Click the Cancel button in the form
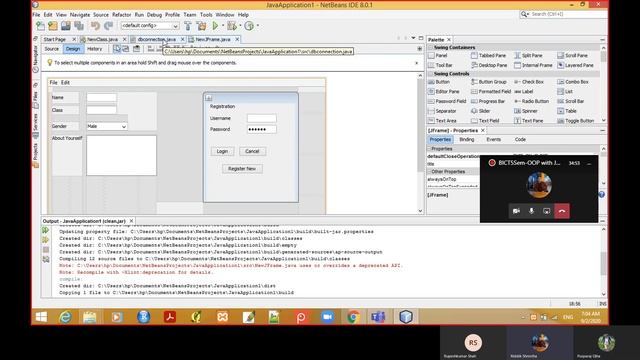The height and width of the screenshot is (360, 640). 252,151
